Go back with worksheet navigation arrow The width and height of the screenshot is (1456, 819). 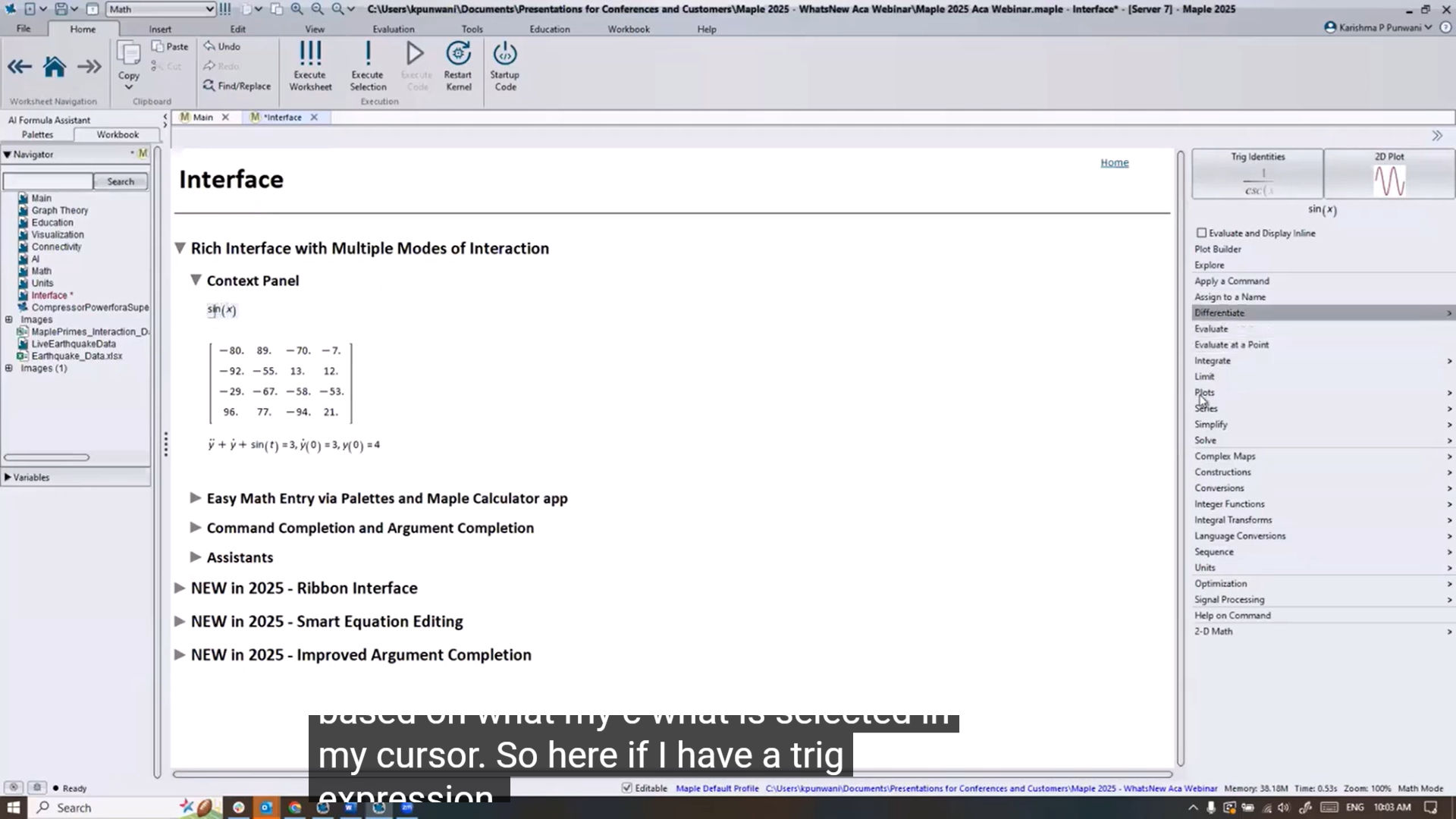click(19, 67)
